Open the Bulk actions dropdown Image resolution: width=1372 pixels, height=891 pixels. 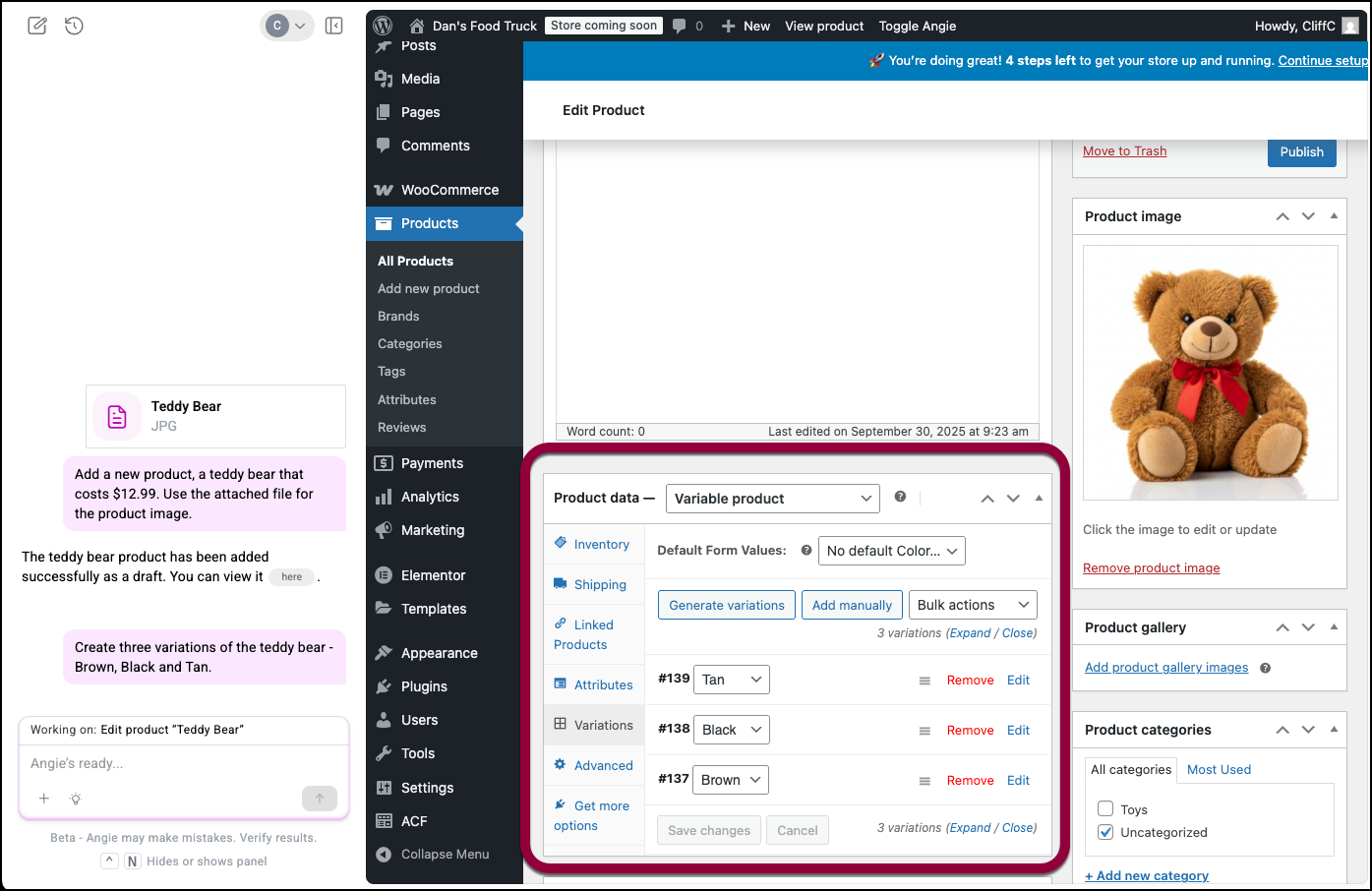pyautogui.click(x=973, y=605)
